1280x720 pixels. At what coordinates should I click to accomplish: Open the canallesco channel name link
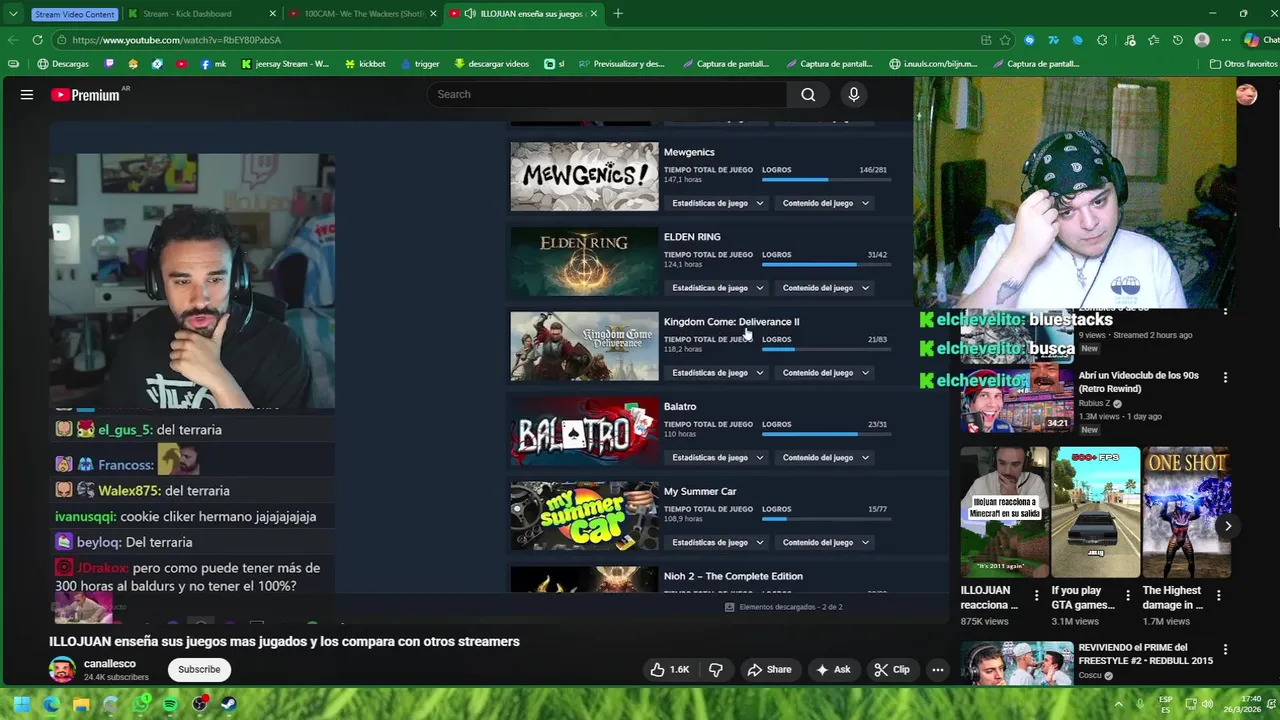pos(110,664)
